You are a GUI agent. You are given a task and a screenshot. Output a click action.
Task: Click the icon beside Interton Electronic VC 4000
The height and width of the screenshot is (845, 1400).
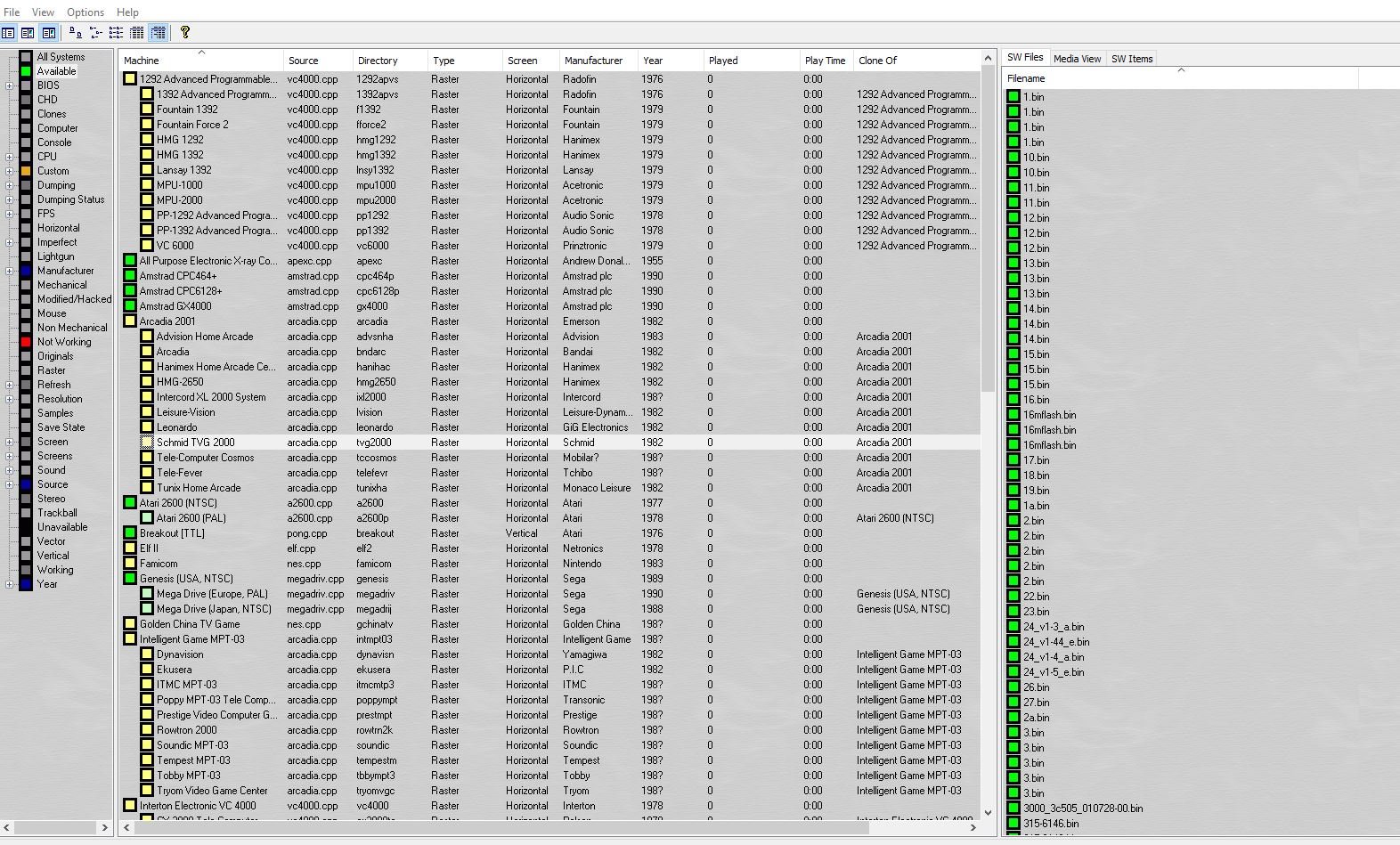pyautogui.click(x=130, y=806)
